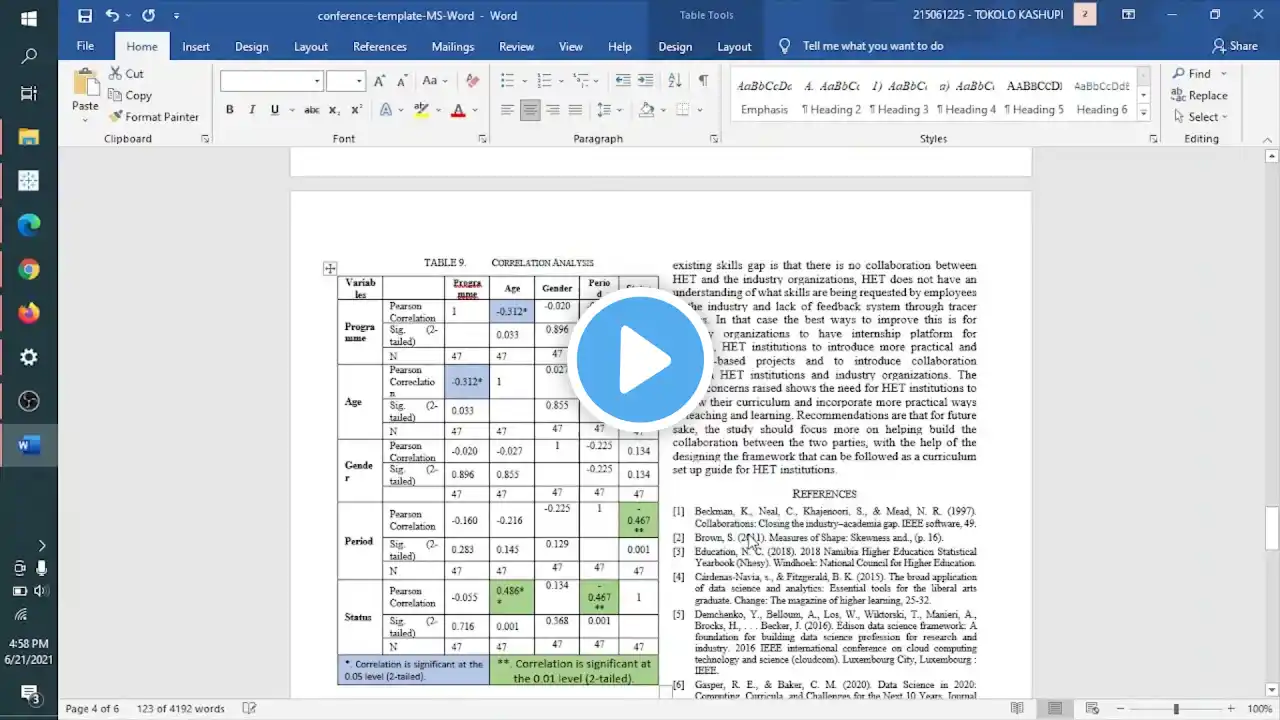1280x720 pixels.
Task: Apply subscript formatting
Action: [336, 110]
